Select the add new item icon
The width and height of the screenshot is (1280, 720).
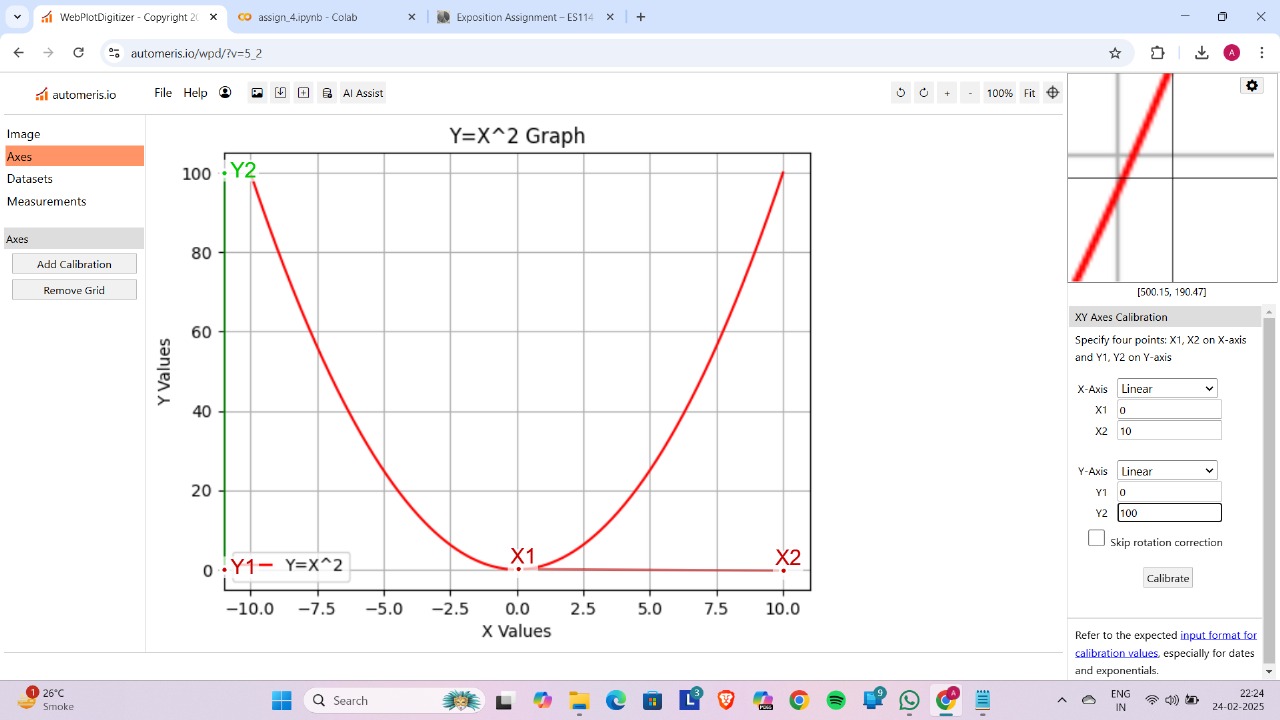[x=303, y=92]
